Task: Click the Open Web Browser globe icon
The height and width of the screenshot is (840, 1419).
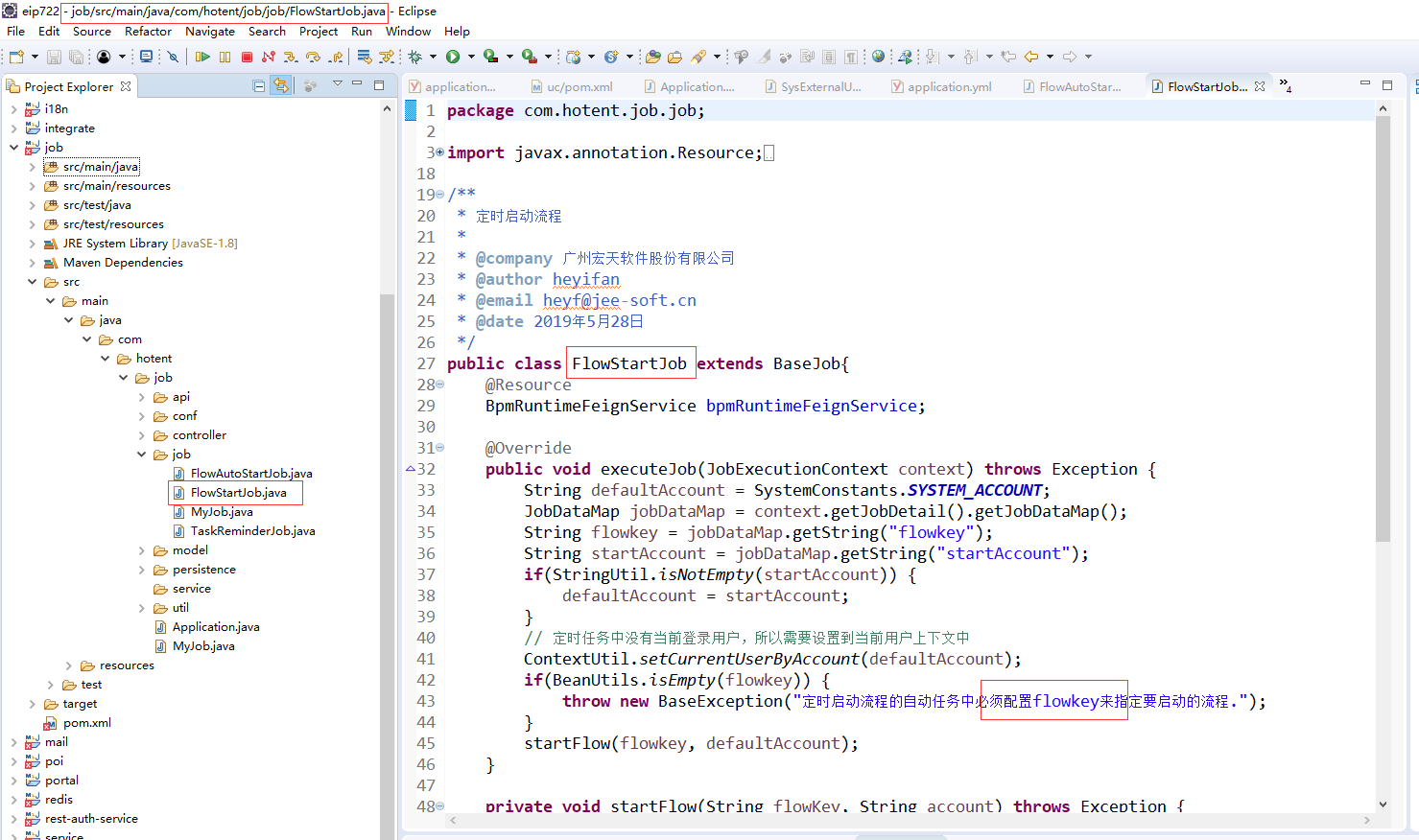Action: point(878,58)
